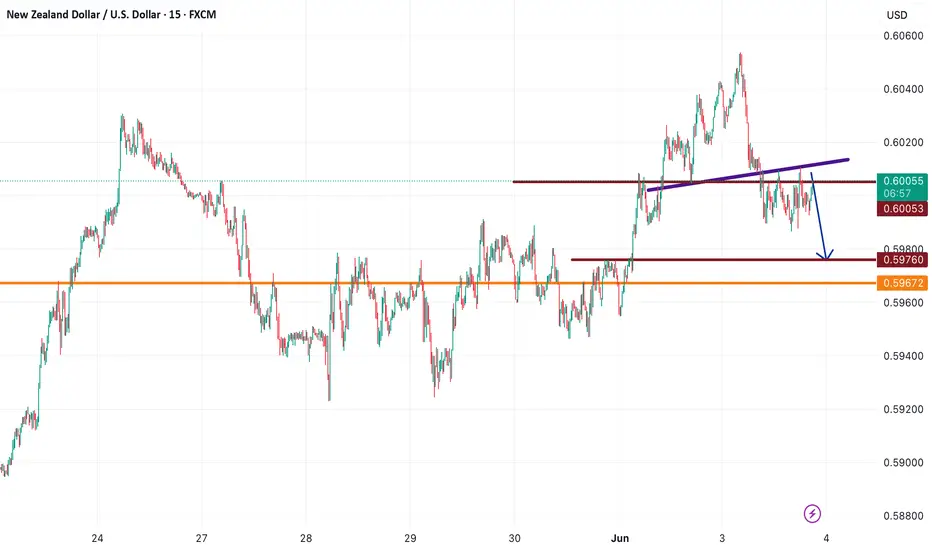Click the Jun date label on time axis
The width and height of the screenshot is (932, 550).
point(620,538)
